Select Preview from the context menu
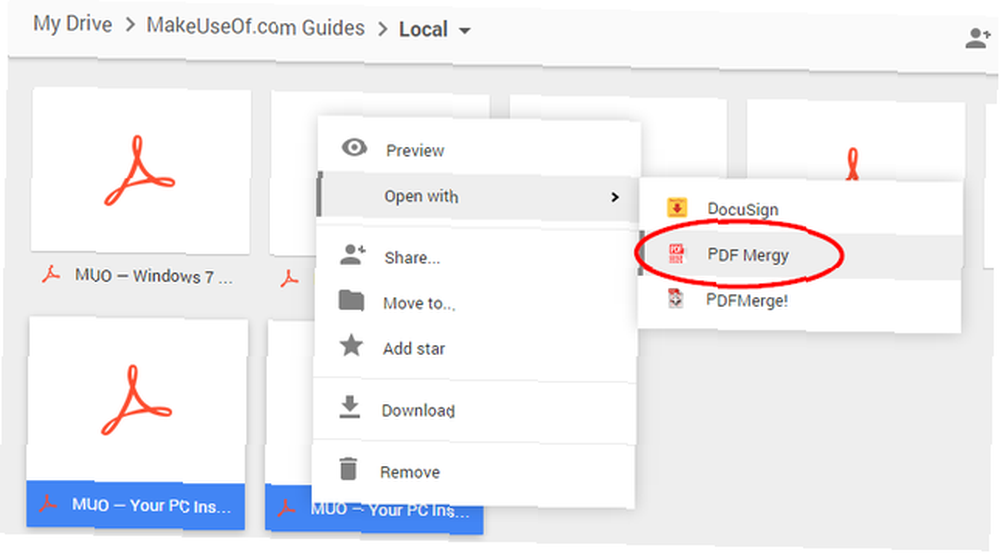This screenshot has height=553, width=1000. pos(478,149)
